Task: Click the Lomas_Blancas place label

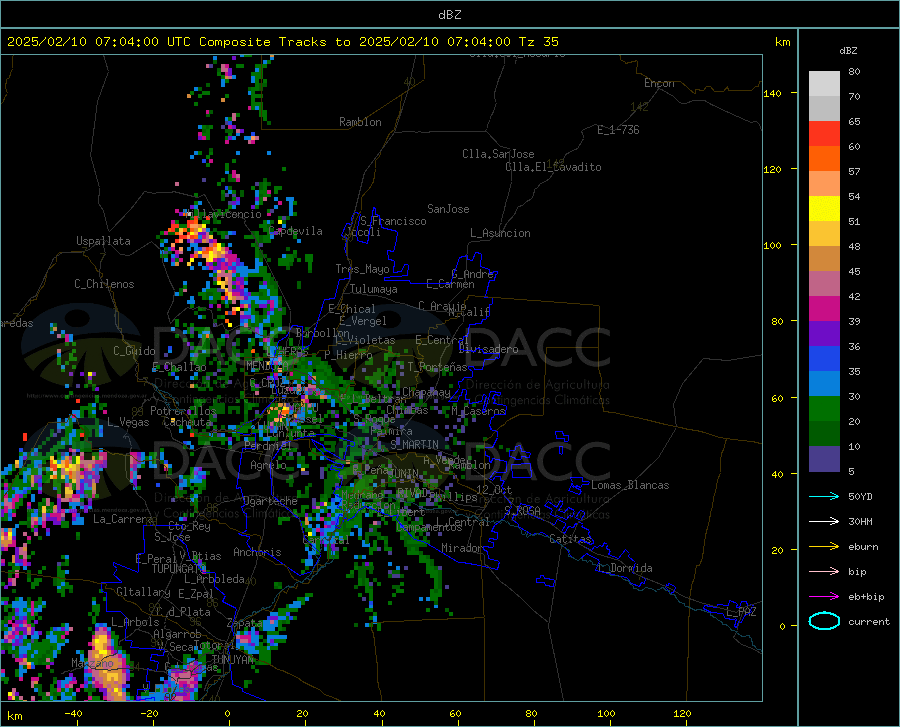Action: pyautogui.click(x=630, y=485)
